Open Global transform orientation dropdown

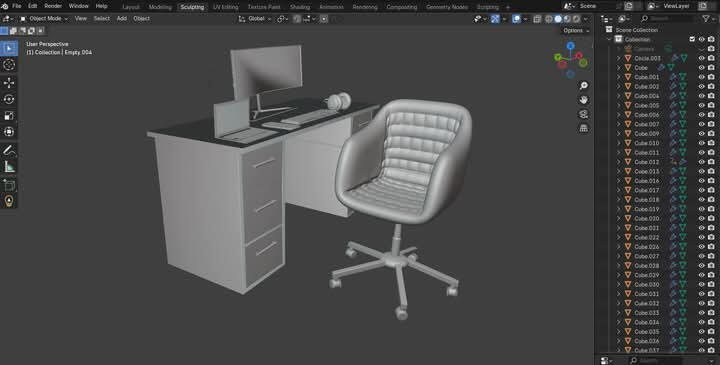[255, 19]
